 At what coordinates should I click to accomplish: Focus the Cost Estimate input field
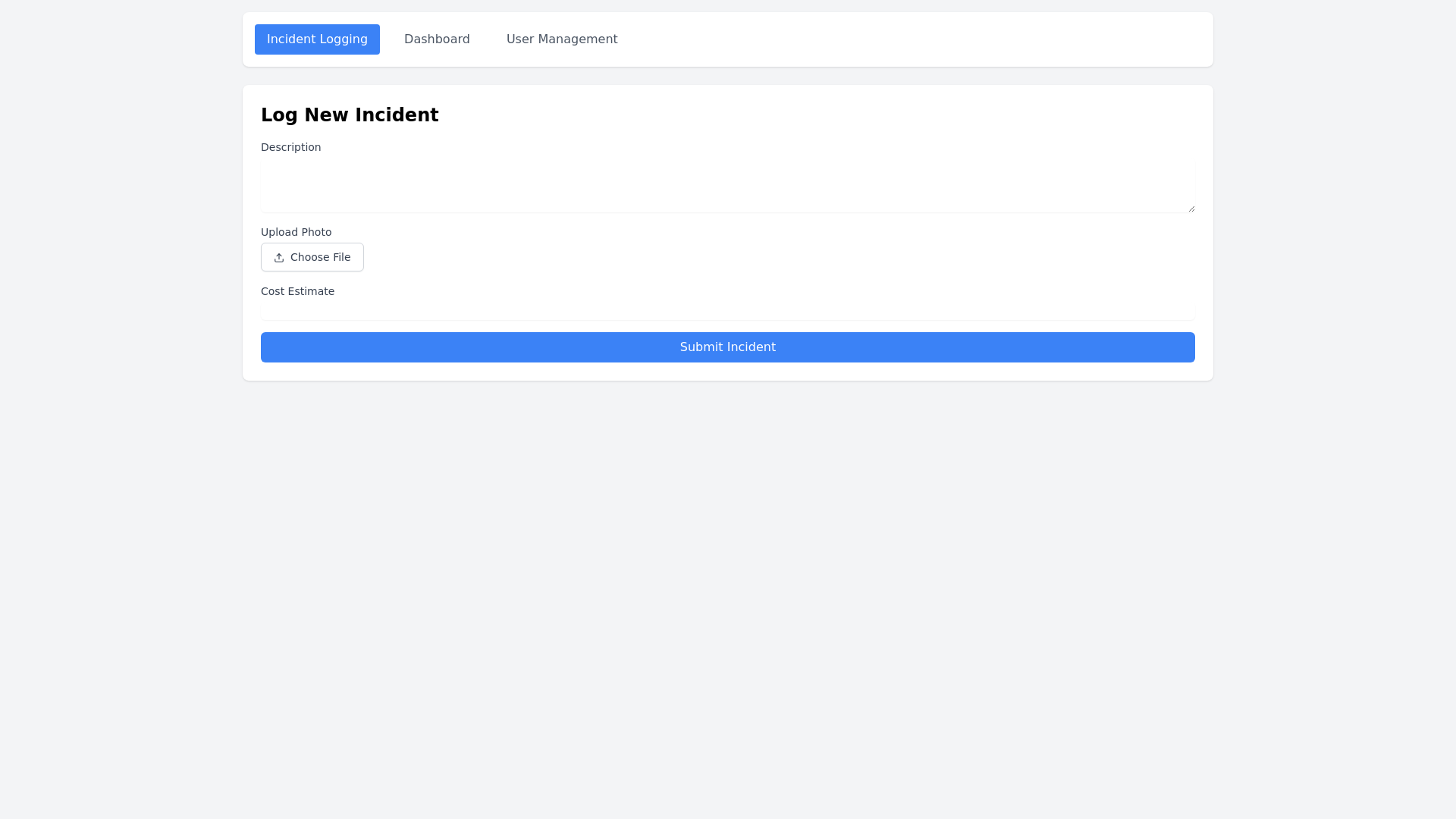(x=727, y=311)
